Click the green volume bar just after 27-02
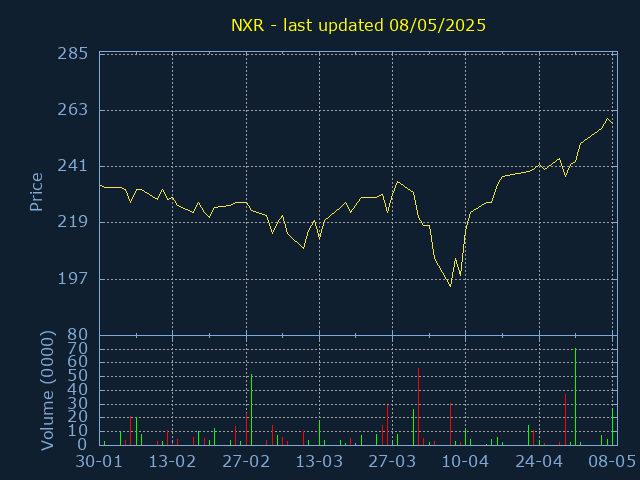The image size is (640, 480). 251,410
